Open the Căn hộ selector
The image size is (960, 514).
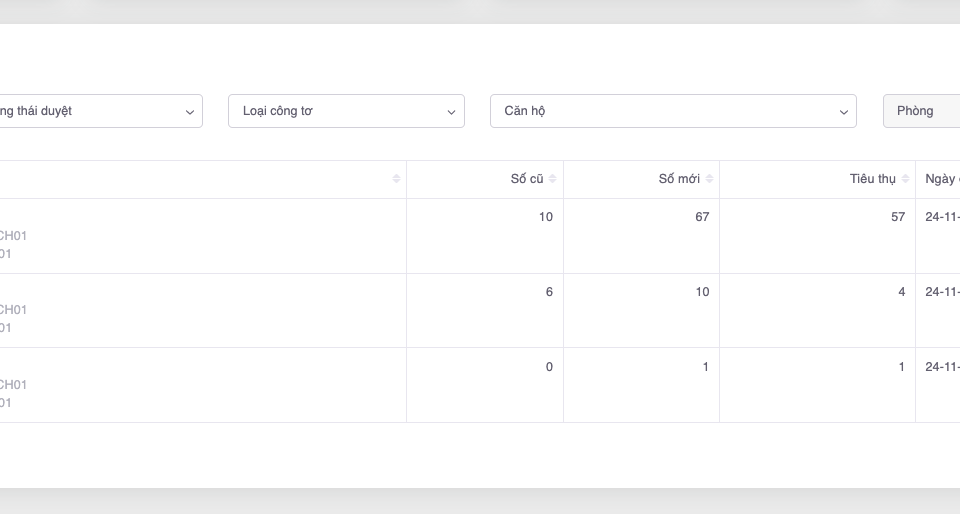tap(673, 111)
